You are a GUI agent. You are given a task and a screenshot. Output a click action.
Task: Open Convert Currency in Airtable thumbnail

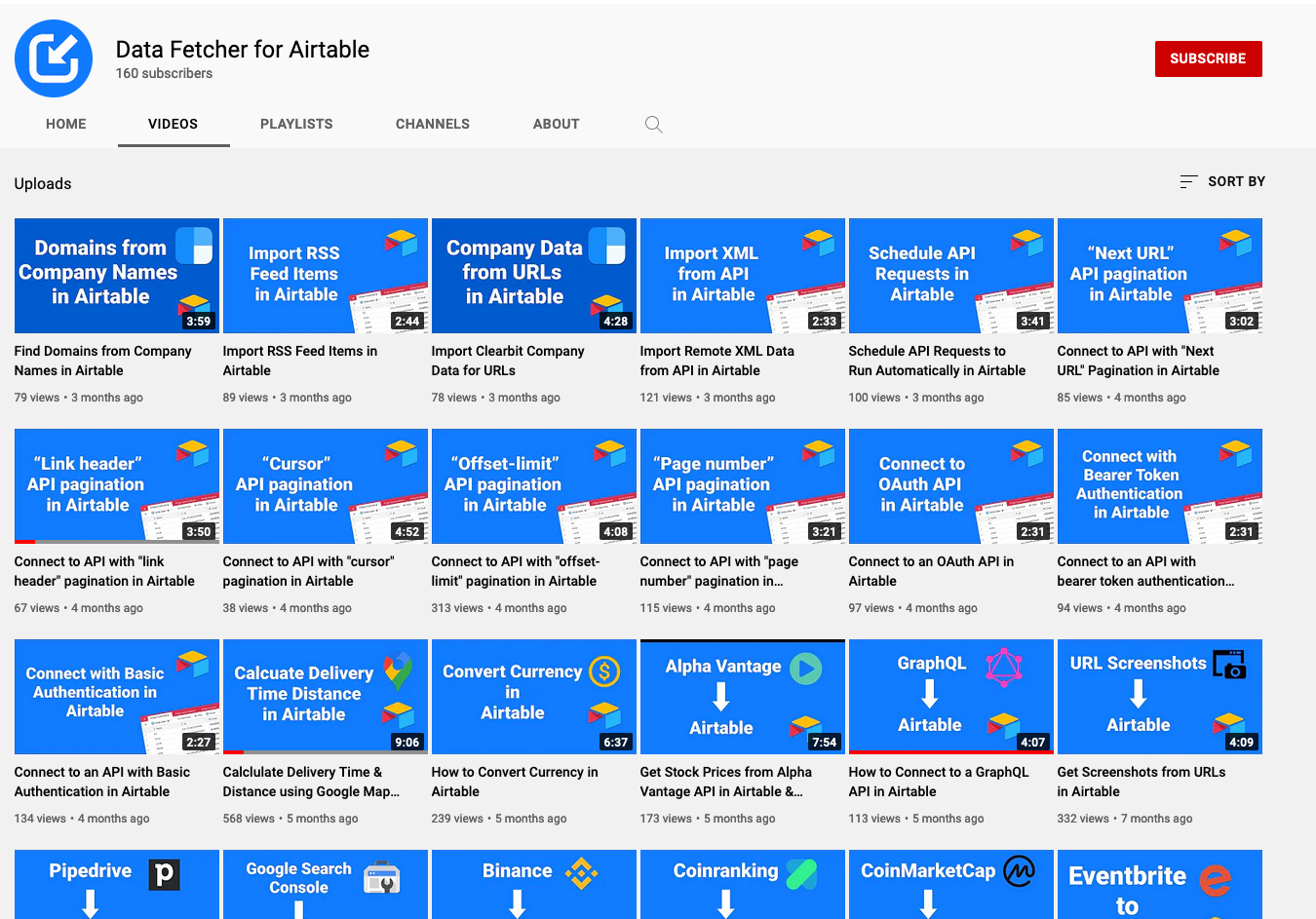point(534,697)
